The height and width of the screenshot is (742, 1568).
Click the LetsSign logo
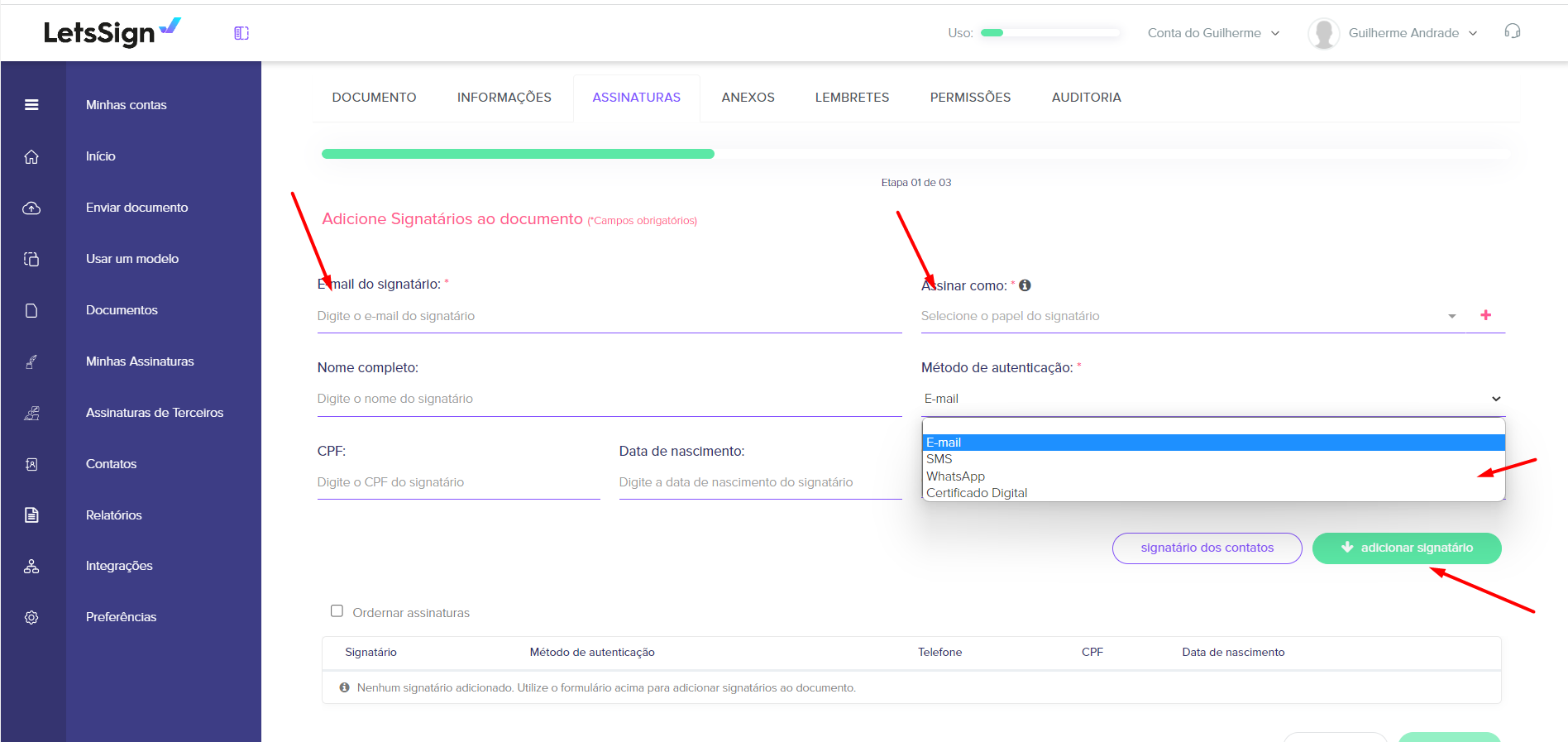[112, 32]
